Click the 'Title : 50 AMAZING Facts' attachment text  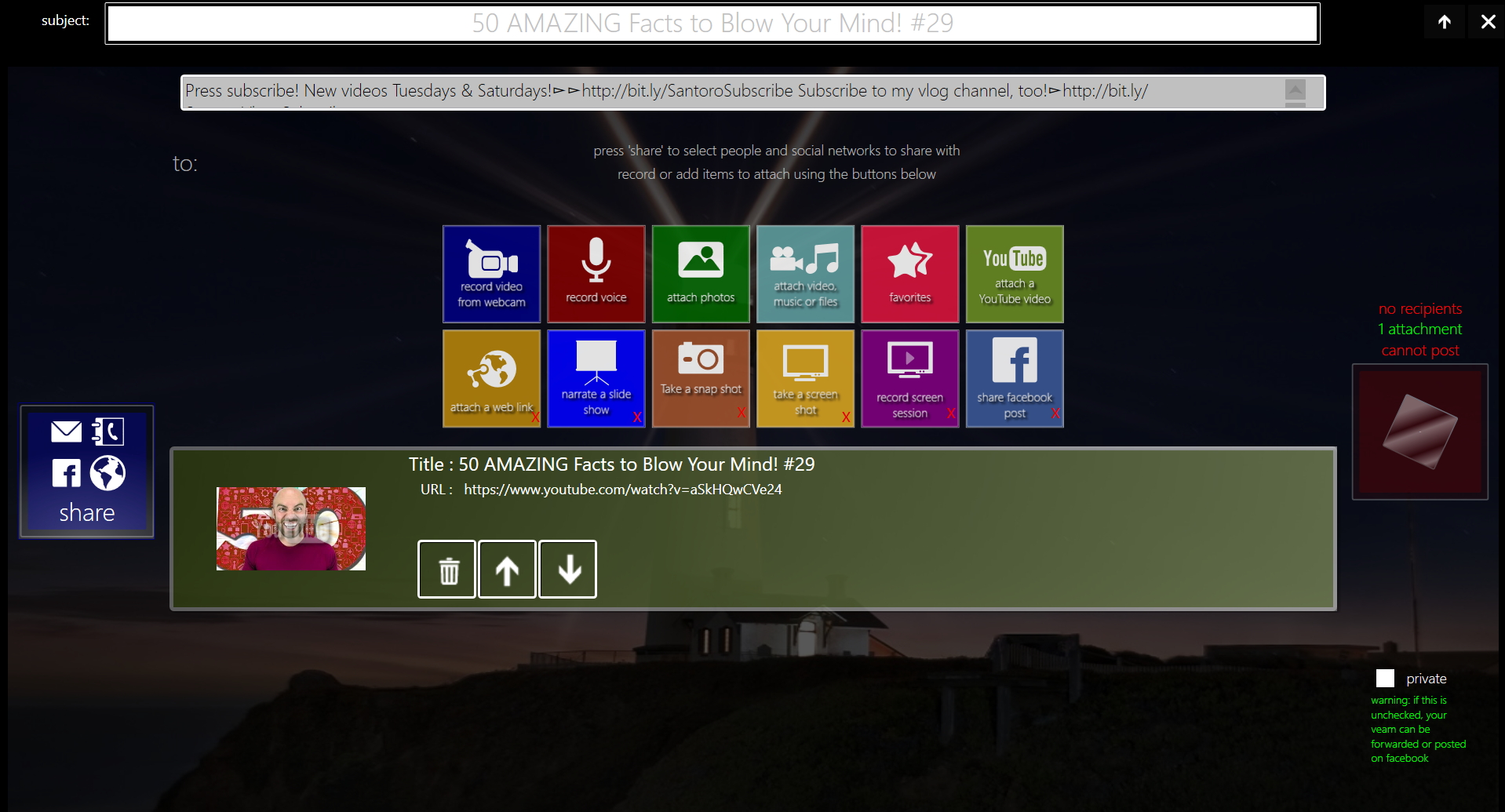611,464
